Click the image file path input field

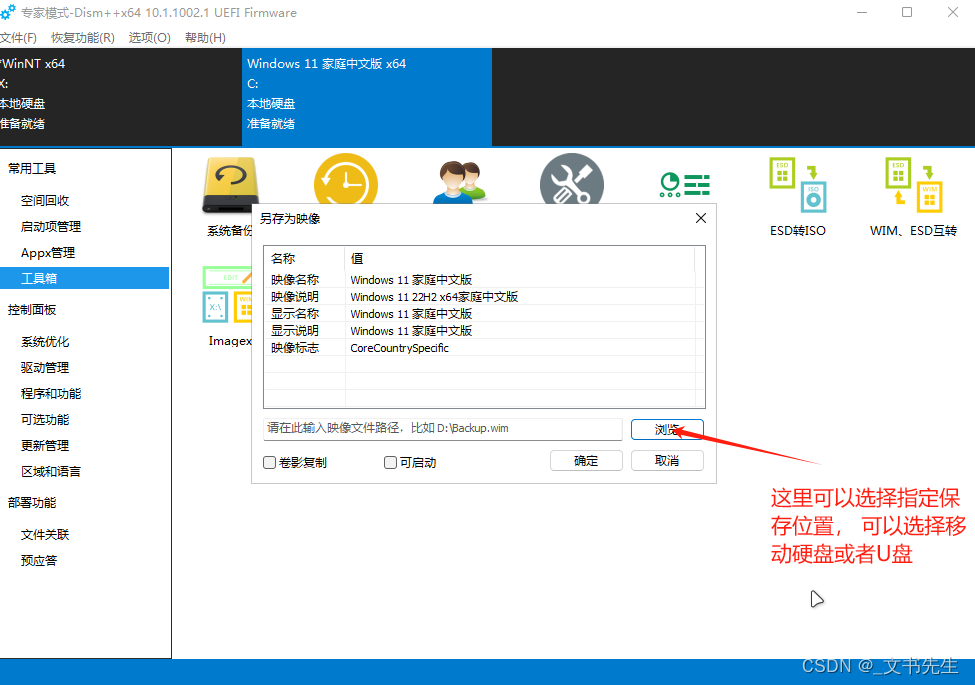point(442,428)
